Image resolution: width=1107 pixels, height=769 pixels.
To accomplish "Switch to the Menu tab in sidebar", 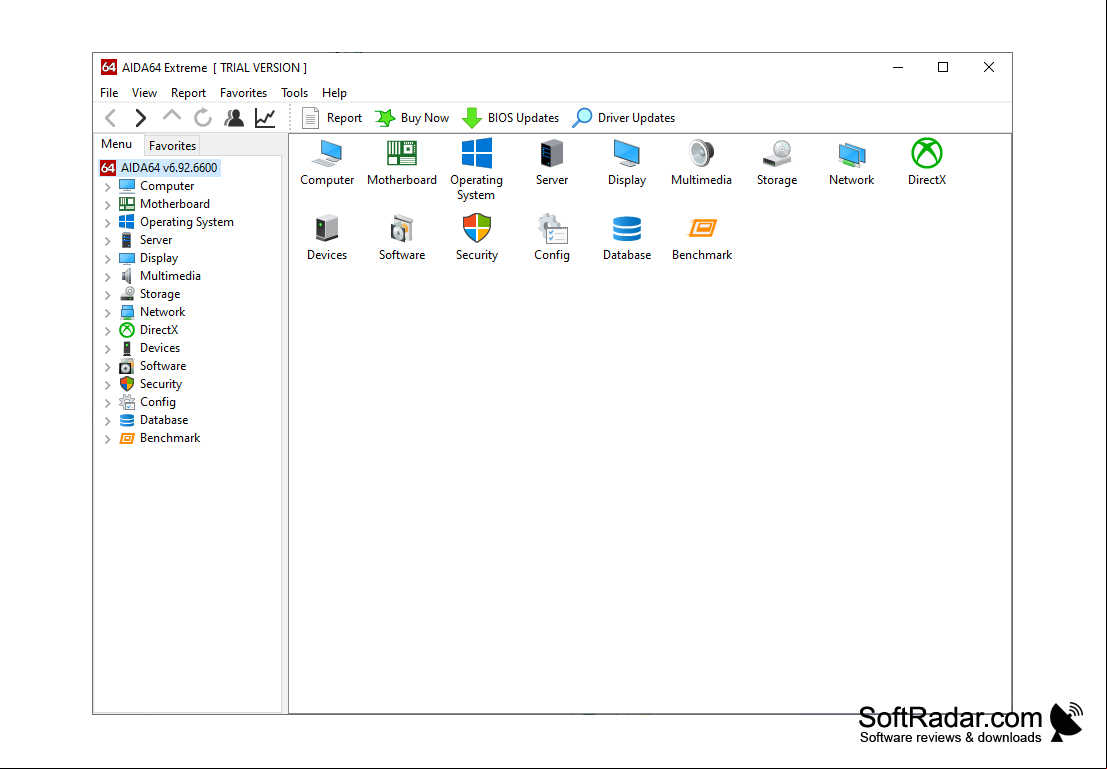I will (116, 144).
